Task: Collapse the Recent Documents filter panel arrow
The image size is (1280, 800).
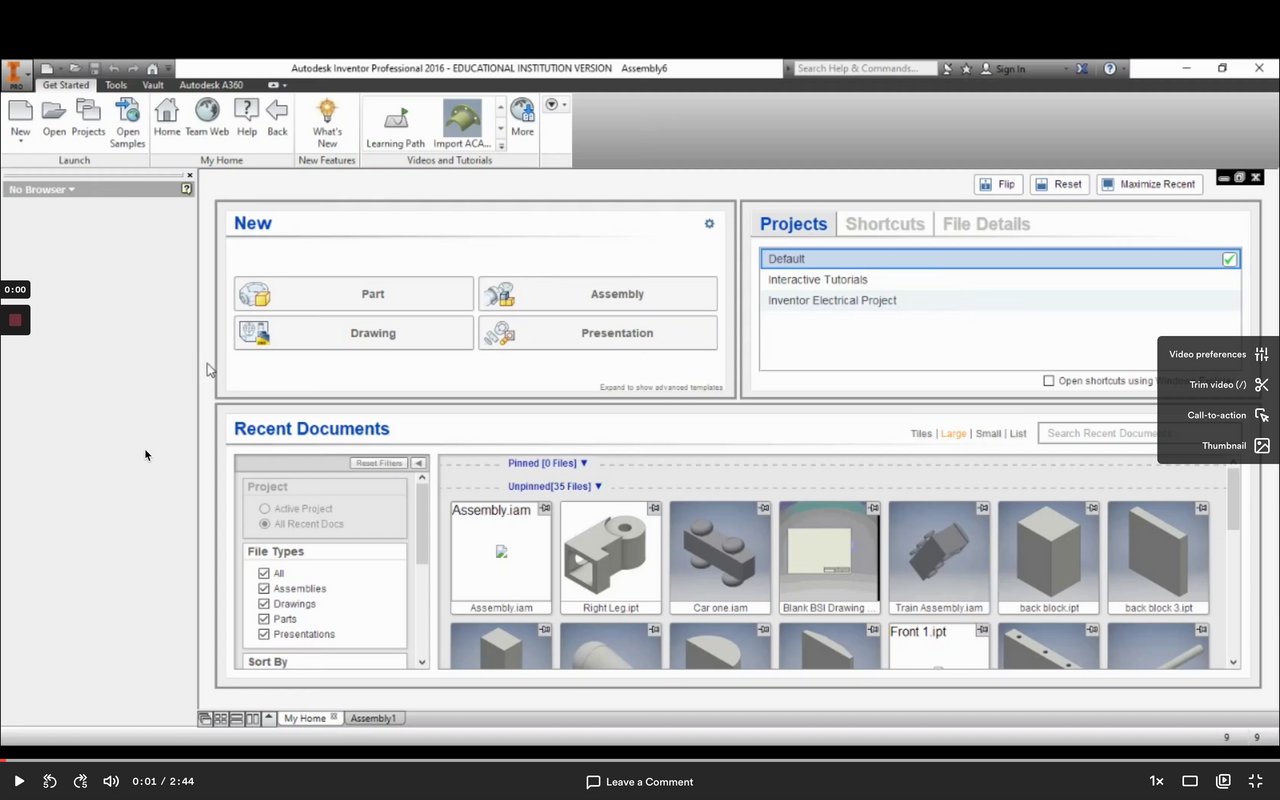Action: pyautogui.click(x=418, y=463)
